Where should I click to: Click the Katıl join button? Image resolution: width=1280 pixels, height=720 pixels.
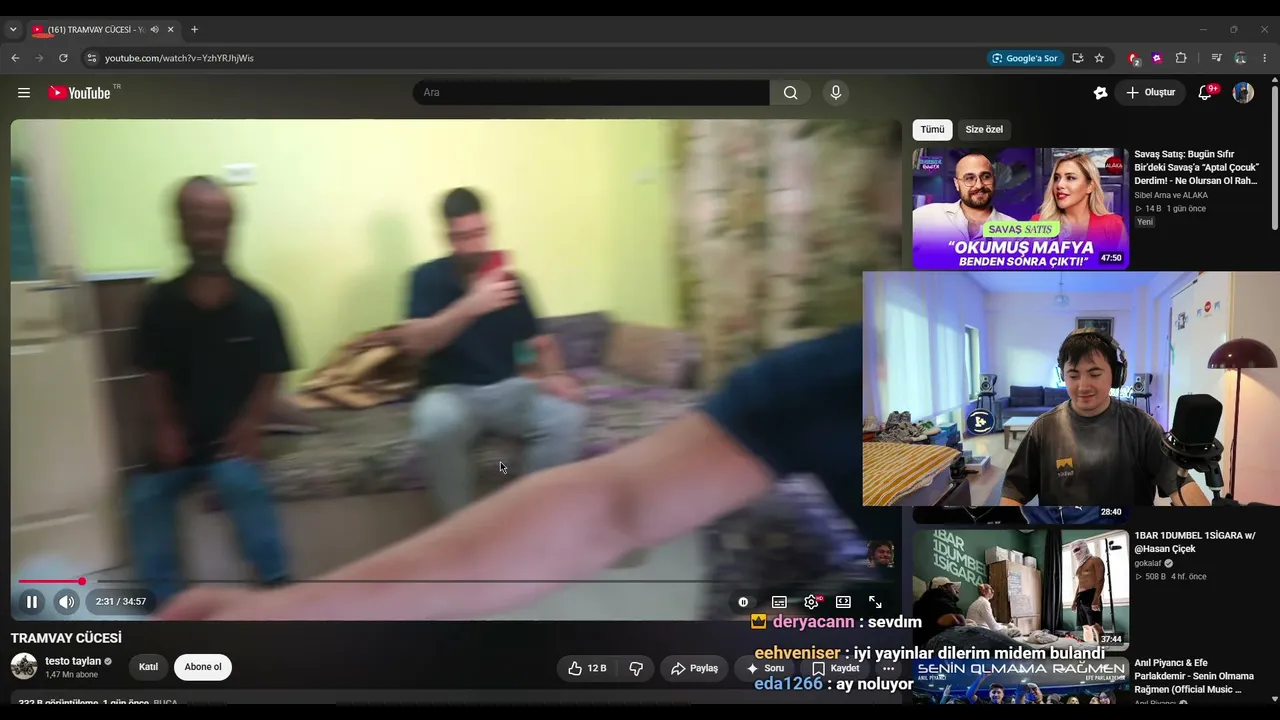tap(148, 667)
